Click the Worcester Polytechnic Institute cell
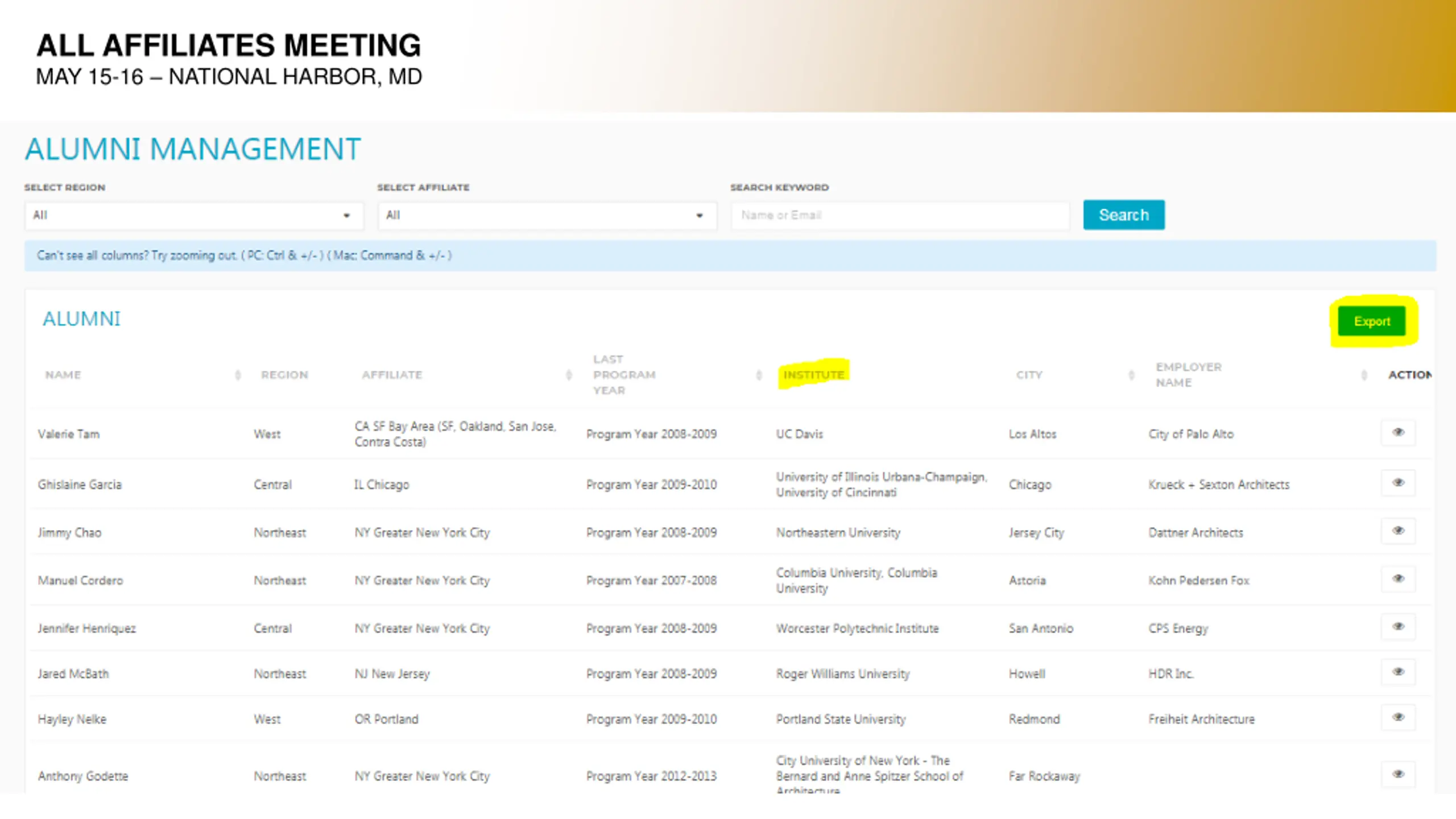 click(857, 628)
